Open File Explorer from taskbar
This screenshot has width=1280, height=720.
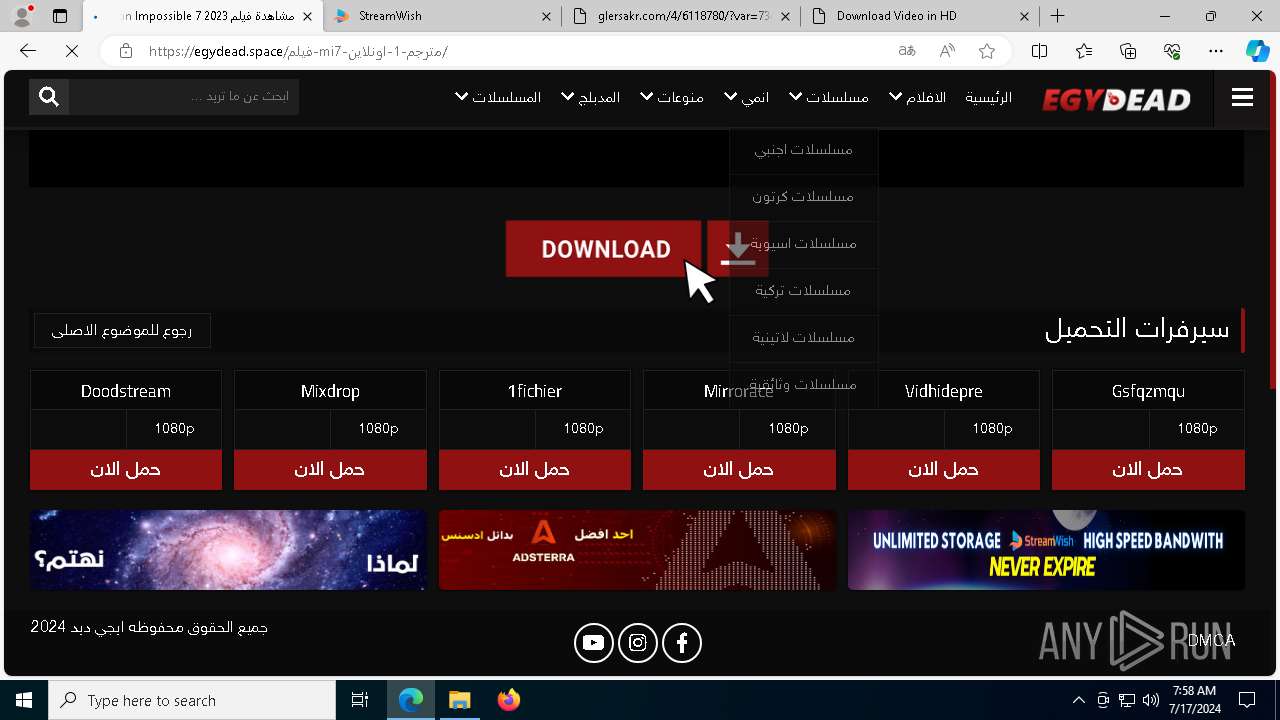click(x=460, y=700)
